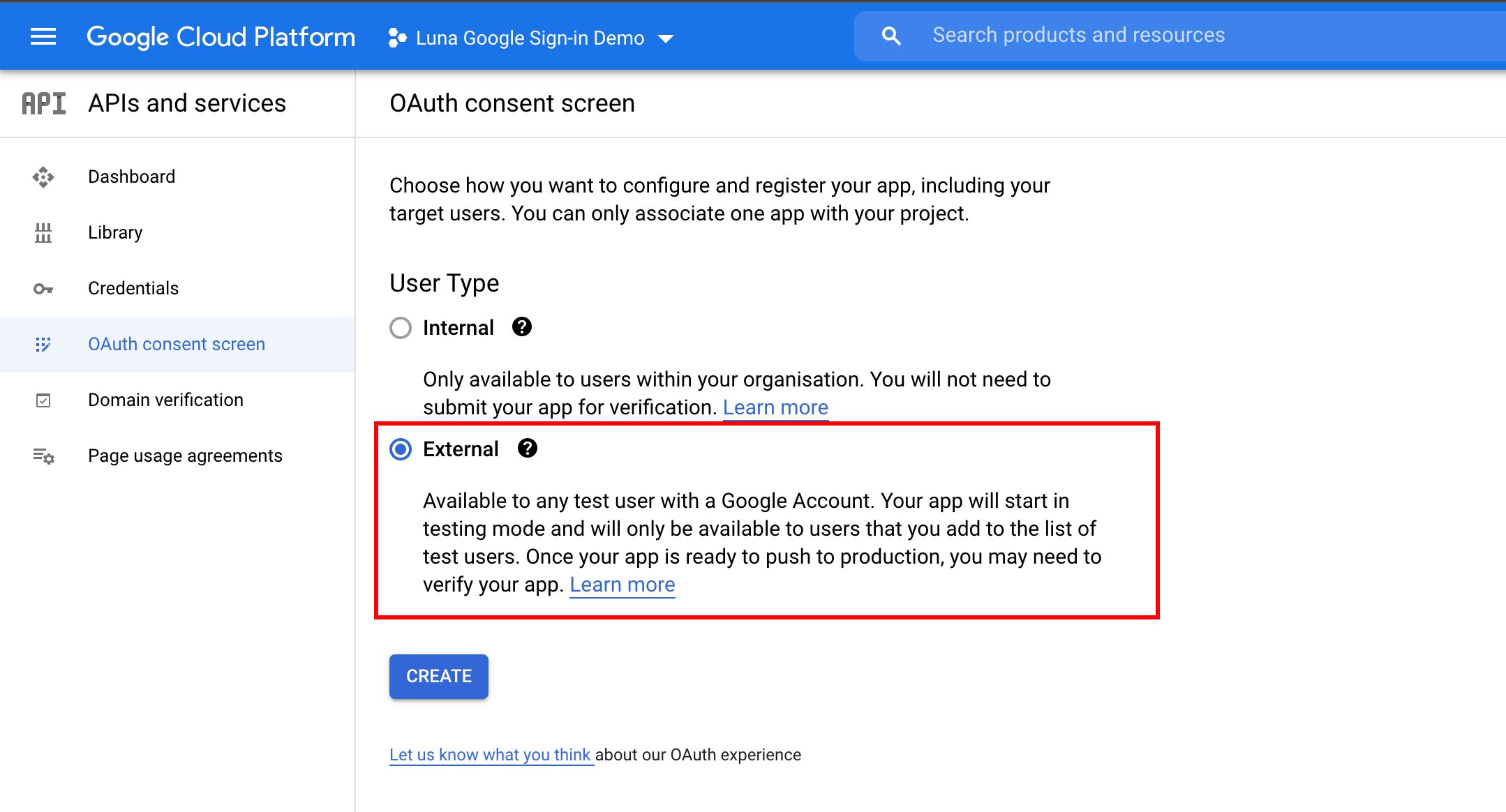
Task: Open the Luna Google Sign-in Demo project dropdown
Action: point(529,38)
